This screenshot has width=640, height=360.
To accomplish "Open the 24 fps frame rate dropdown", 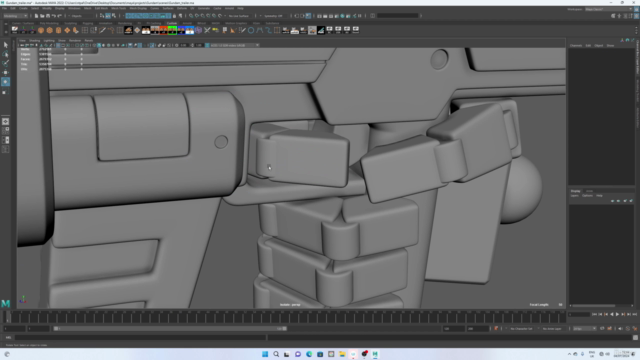I will [584, 329].
